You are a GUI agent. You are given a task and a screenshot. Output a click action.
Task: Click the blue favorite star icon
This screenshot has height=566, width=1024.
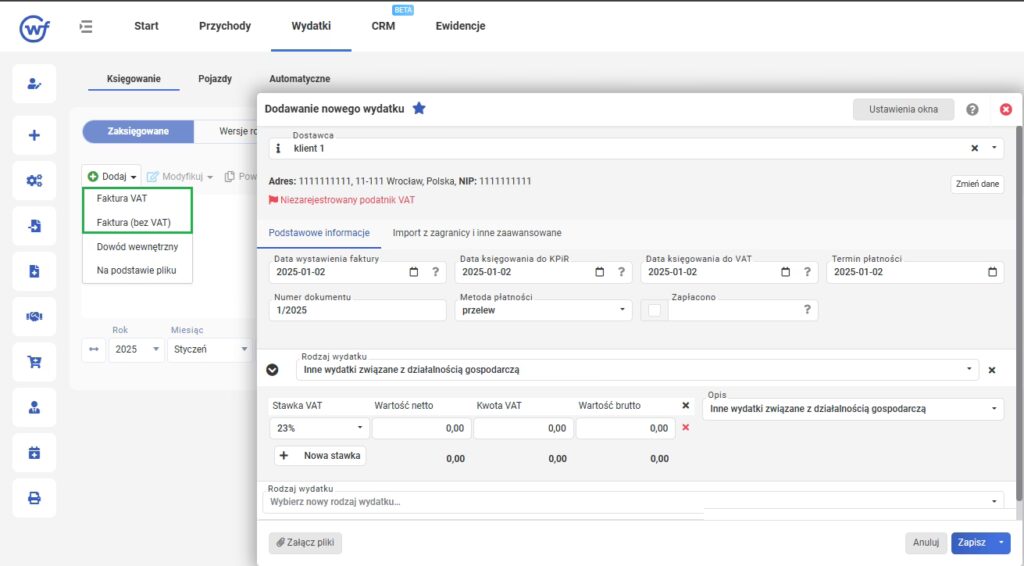pos(419,108)
